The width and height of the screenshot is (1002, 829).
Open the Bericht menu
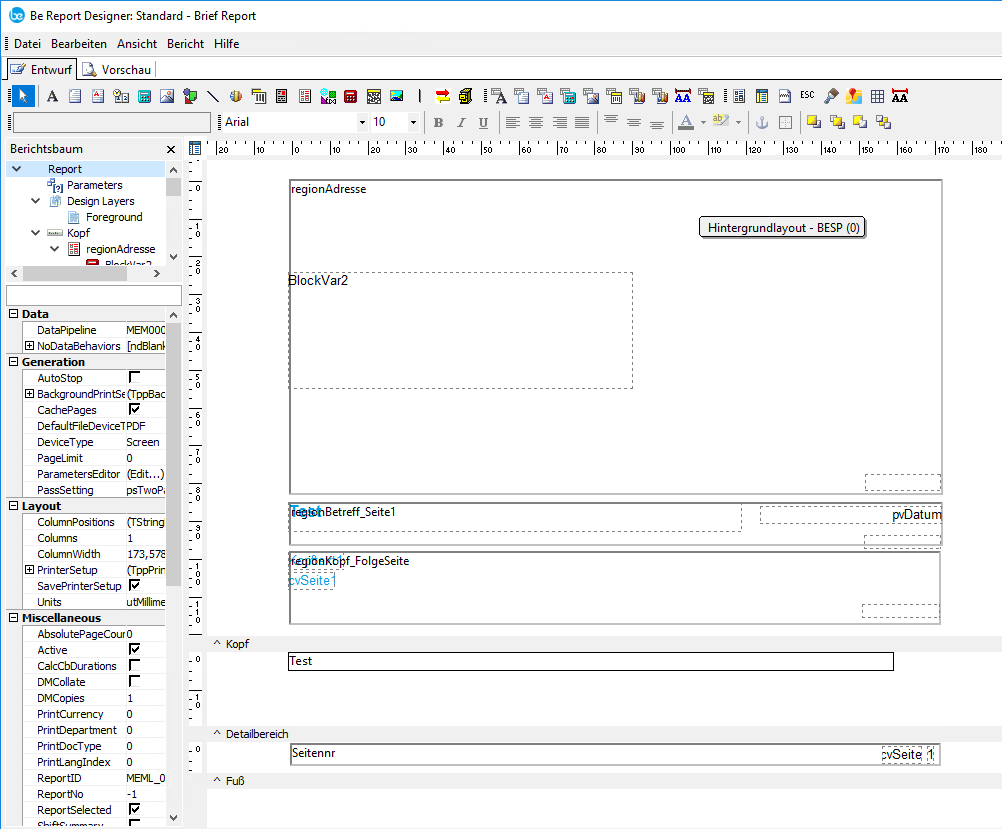pos(185,44)
